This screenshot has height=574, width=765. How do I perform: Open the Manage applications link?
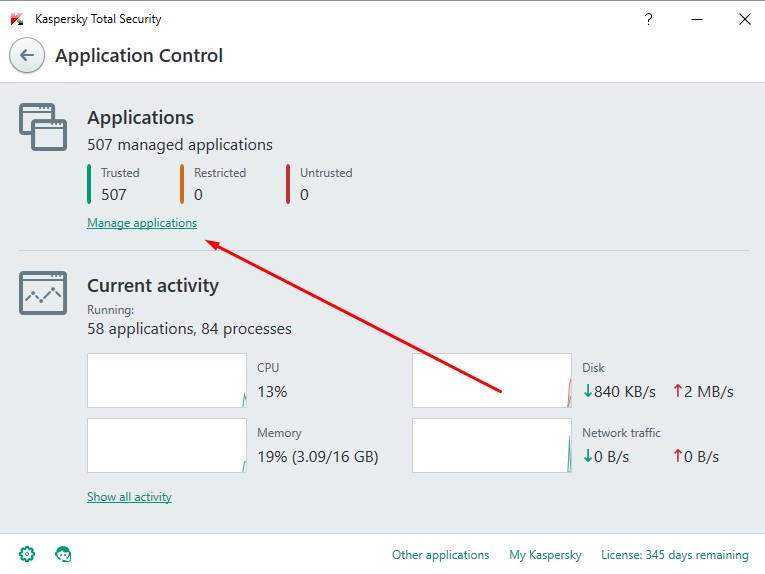click(x=142, y=223)
